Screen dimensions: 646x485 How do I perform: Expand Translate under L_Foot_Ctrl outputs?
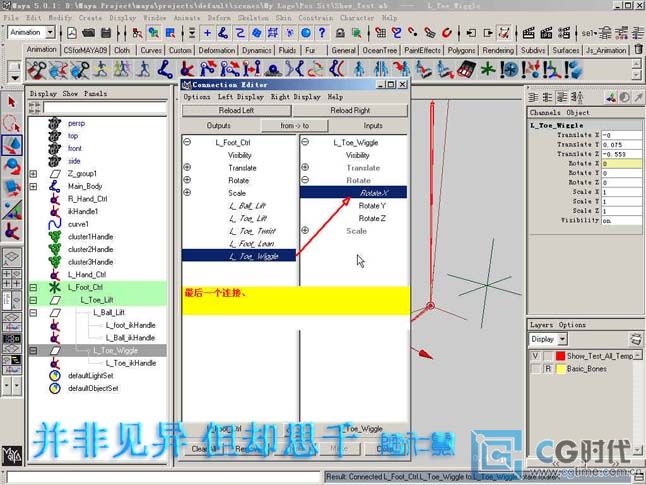point(187,167)
